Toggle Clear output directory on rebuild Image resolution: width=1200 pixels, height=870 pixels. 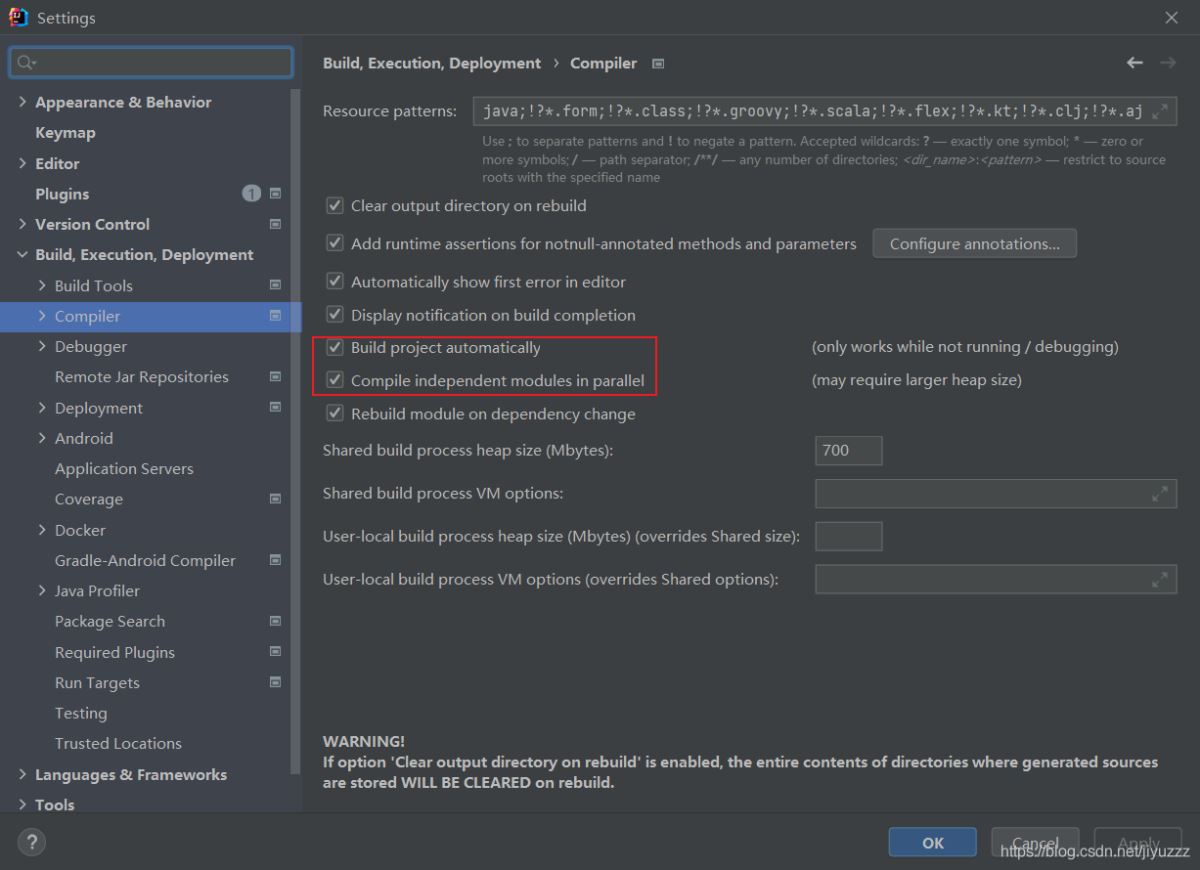(335, 206)
